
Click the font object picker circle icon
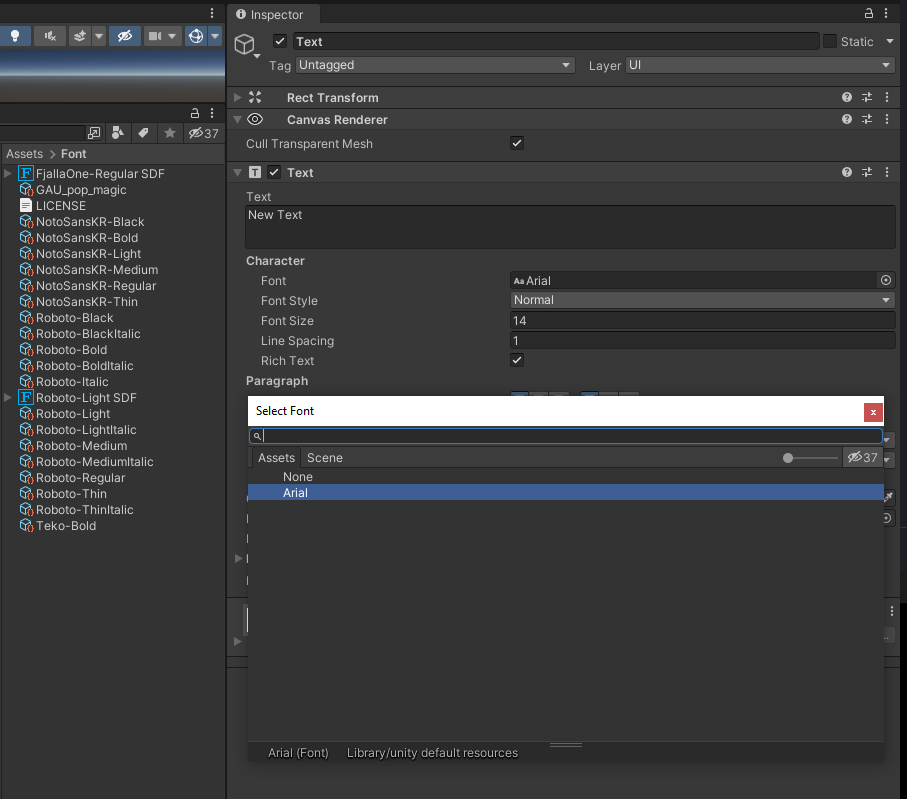(x=885, y=281)
